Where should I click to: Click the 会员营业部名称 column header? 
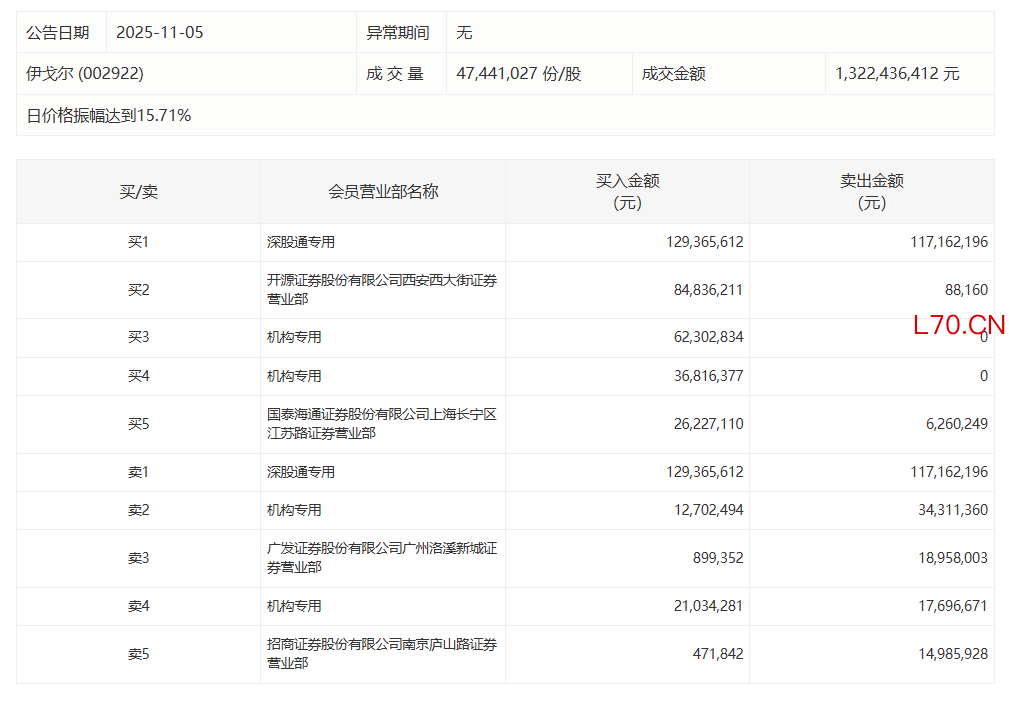click(383, 192)
